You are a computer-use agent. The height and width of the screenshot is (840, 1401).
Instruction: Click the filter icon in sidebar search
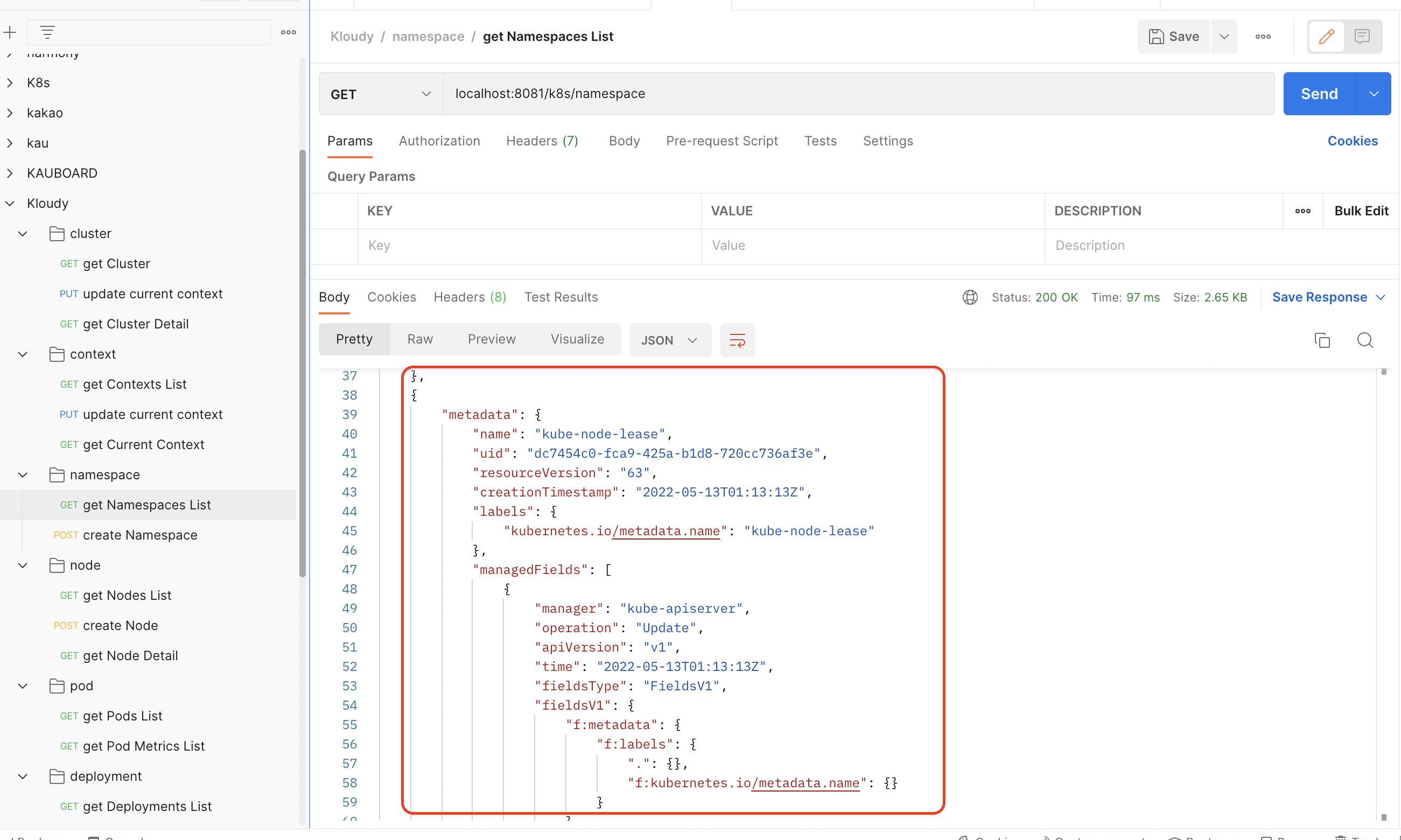click(47, 32)
